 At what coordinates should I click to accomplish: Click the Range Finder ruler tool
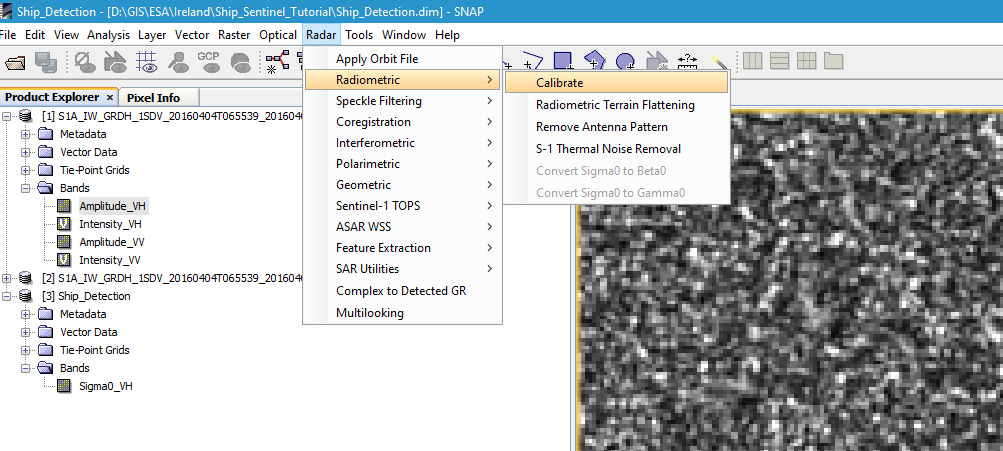coord(688,62)
